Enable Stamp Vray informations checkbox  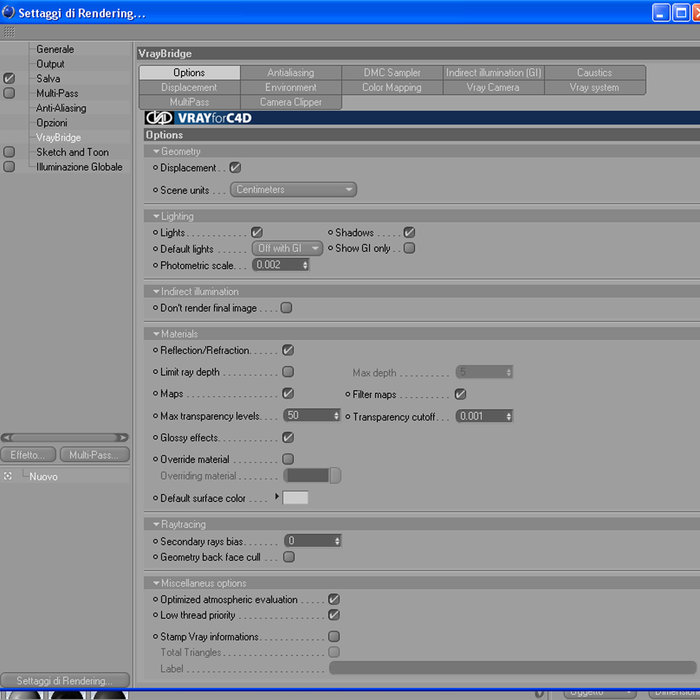point(334,636)
